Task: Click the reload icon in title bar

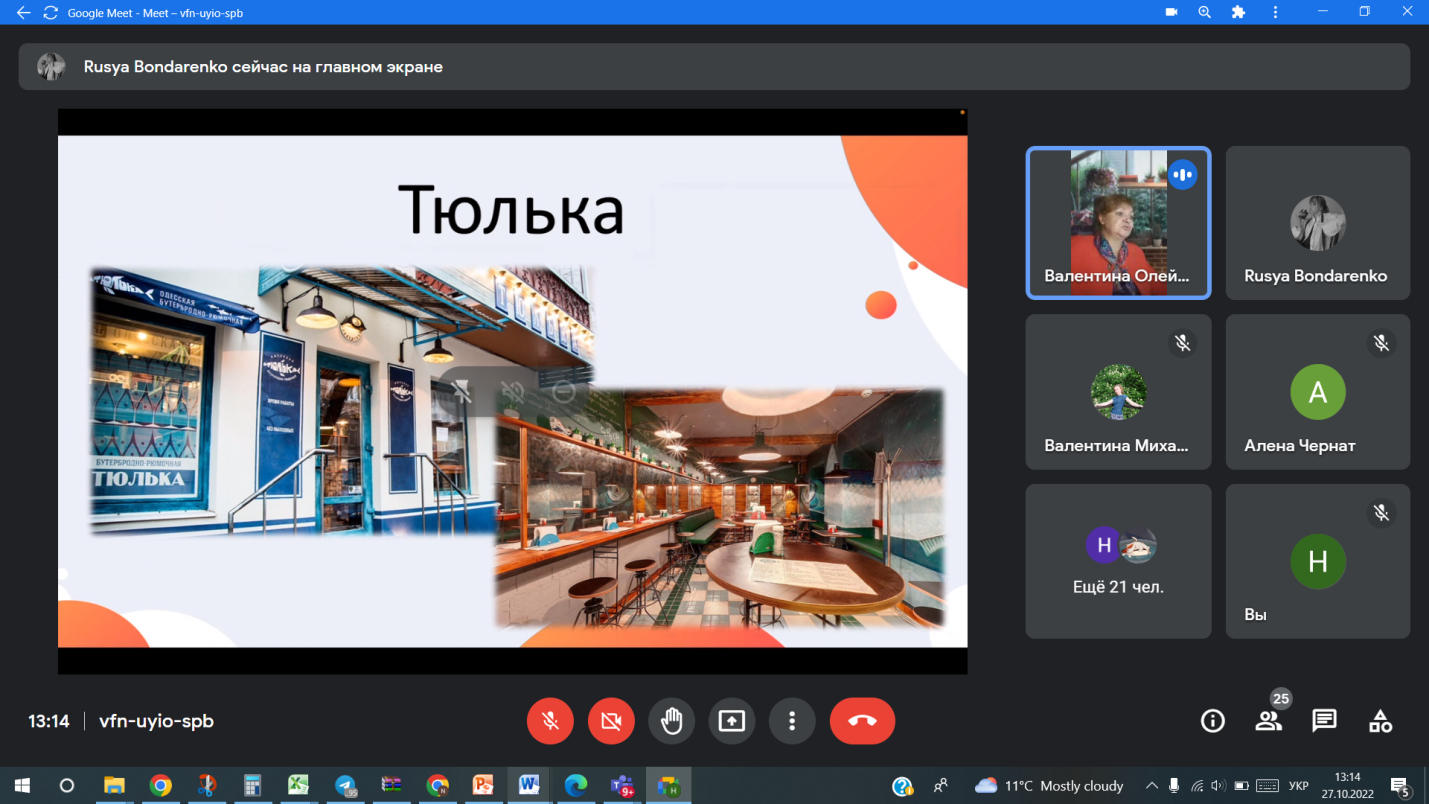Action: (x=50, y=13)
